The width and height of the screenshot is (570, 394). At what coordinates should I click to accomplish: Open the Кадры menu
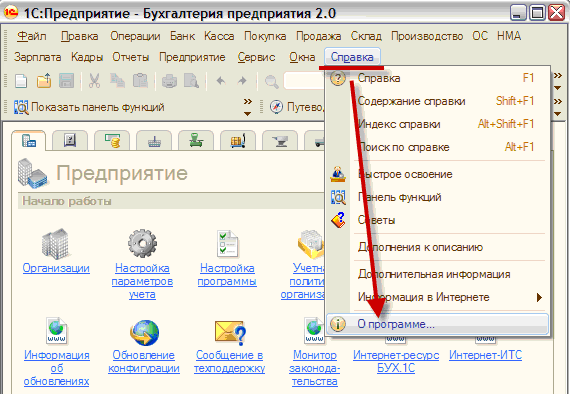pos(87,57)
